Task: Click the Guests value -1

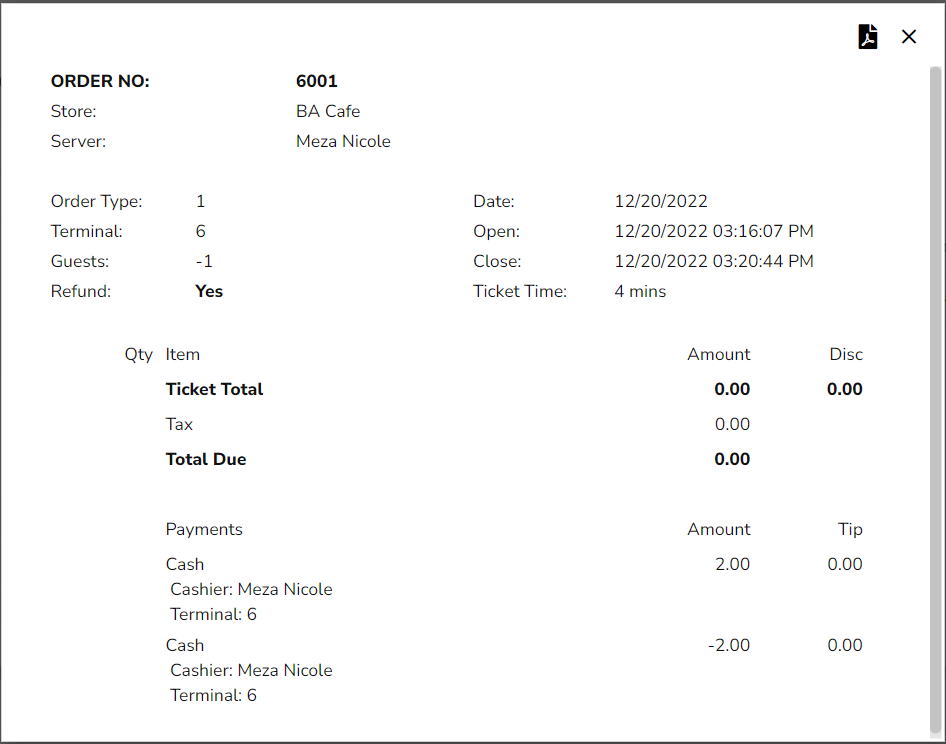Action: 204,261
